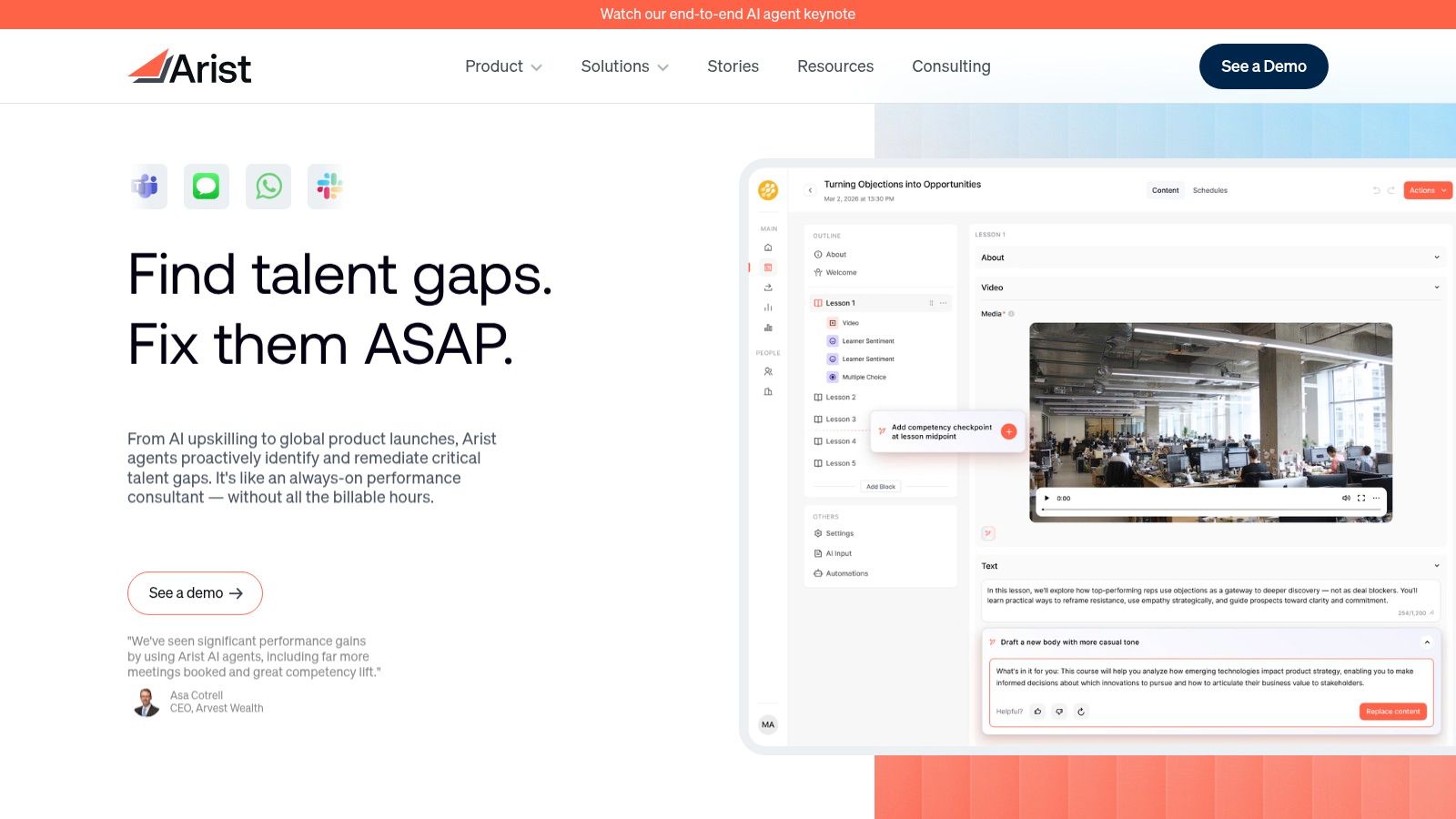Open the Consulting nav link
The height and width of the screenshot is (819, 1456).
[951, 66]
